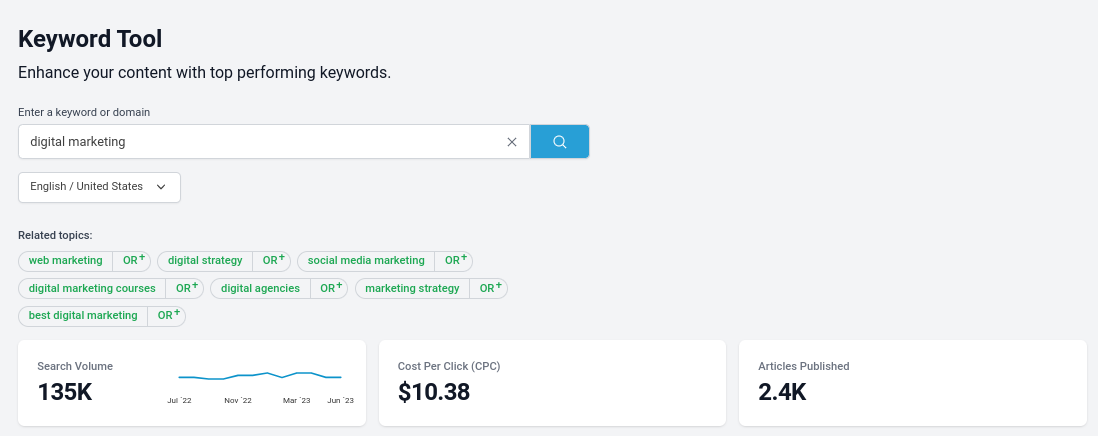Viewport: 1098px width, 436px height.
Task: Open the English / United States dropdown
Action: click(99, 187)
